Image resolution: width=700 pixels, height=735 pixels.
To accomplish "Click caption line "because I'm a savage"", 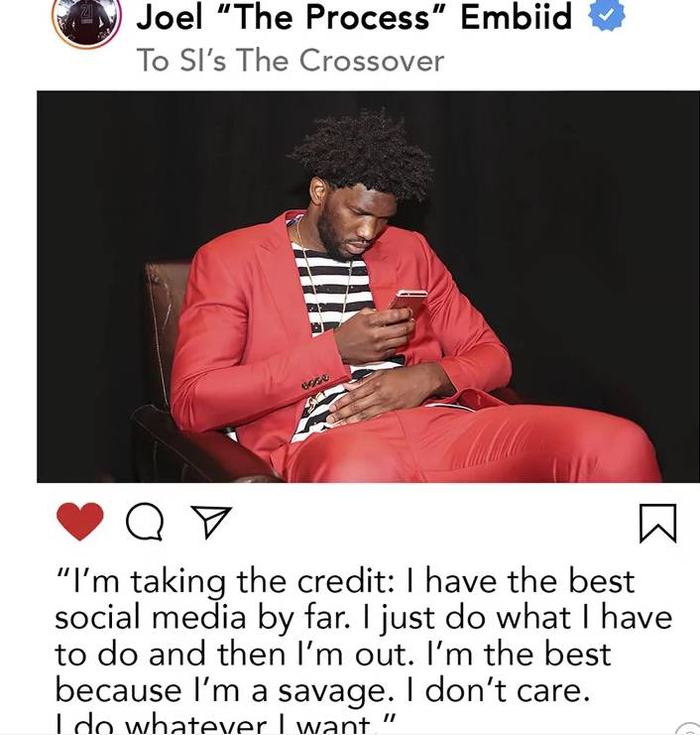I will point(225,691).
